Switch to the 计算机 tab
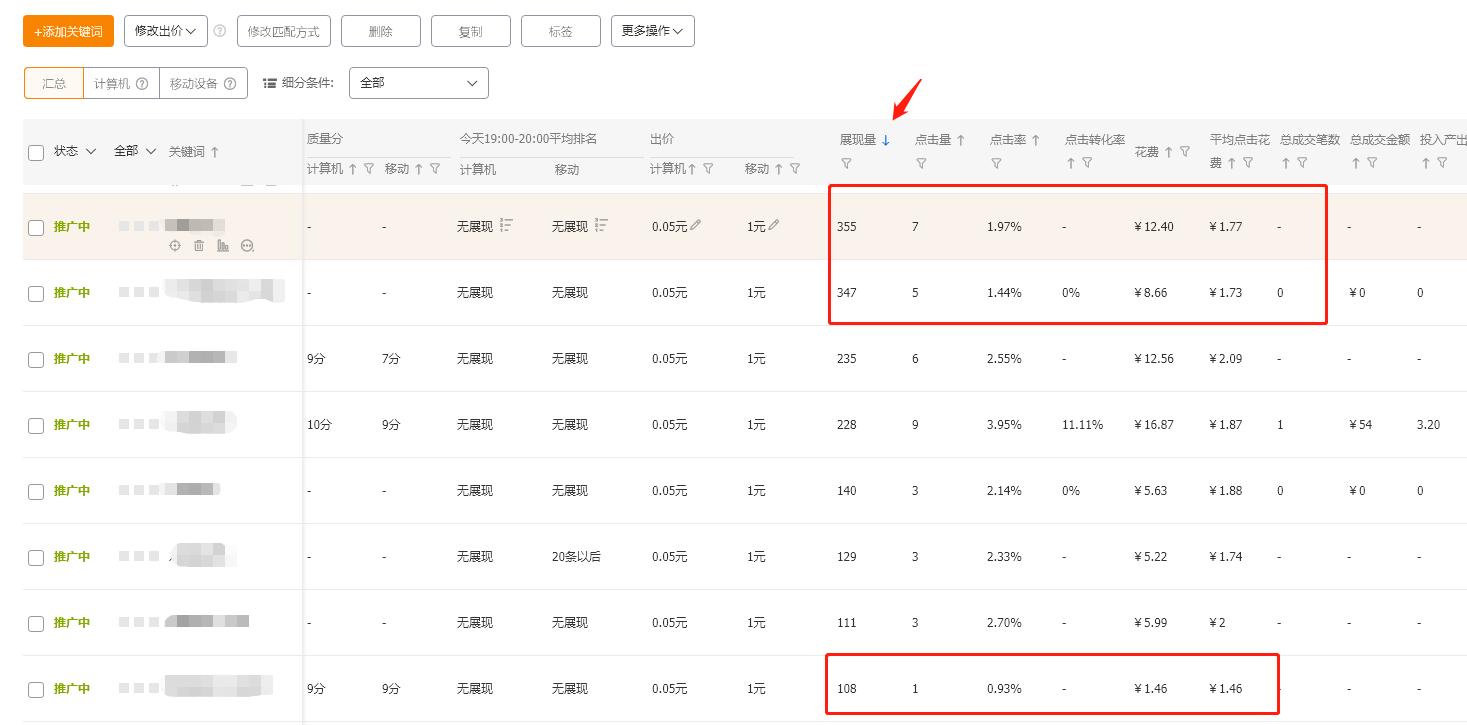Image resolution: width=1467 pixels, height=725 pixels. tap(113, 82)
